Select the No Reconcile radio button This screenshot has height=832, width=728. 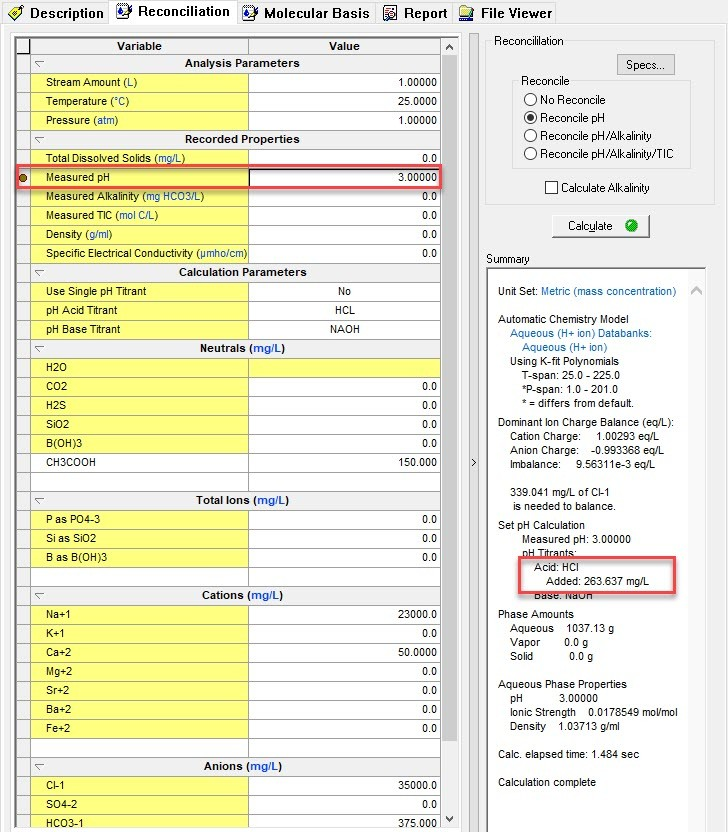(x=530, y=100)
